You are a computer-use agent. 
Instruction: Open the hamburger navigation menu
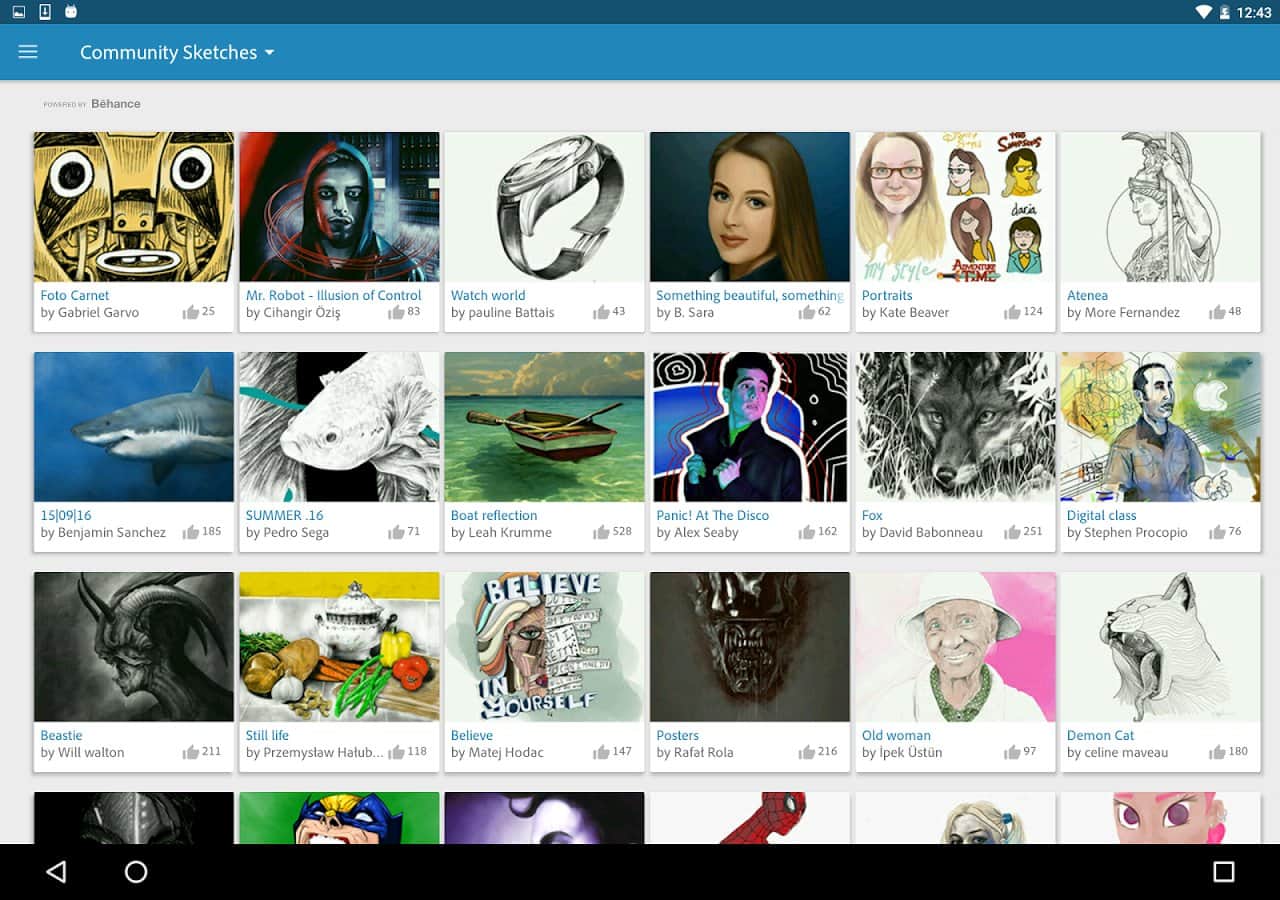pos(28,52)
